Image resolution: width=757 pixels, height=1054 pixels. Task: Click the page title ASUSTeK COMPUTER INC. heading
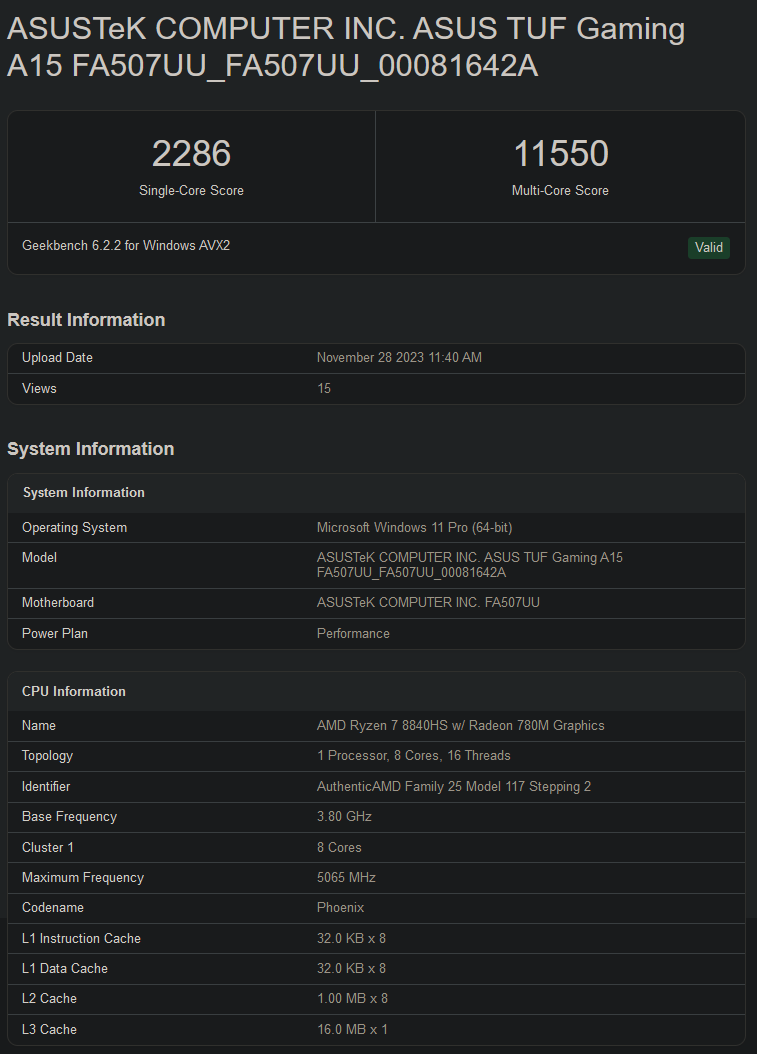pos(346,47)
